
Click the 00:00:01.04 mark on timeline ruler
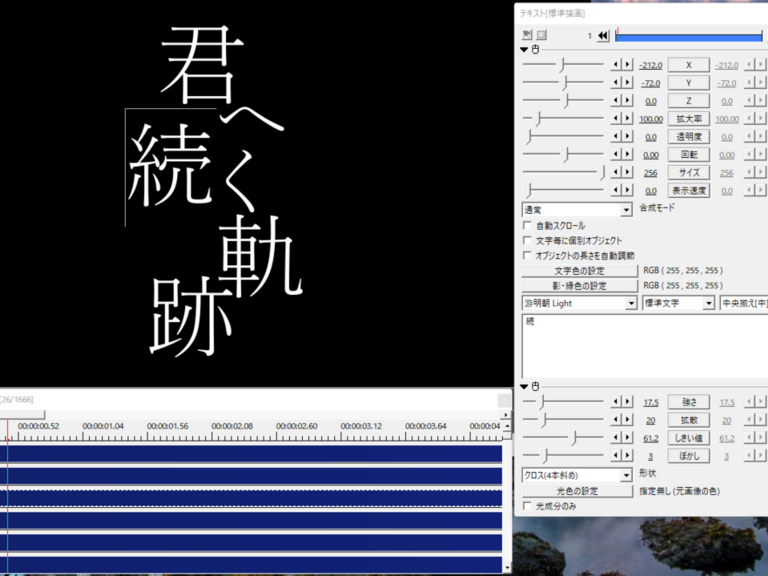pyautogui.click(x=103, y=426)
